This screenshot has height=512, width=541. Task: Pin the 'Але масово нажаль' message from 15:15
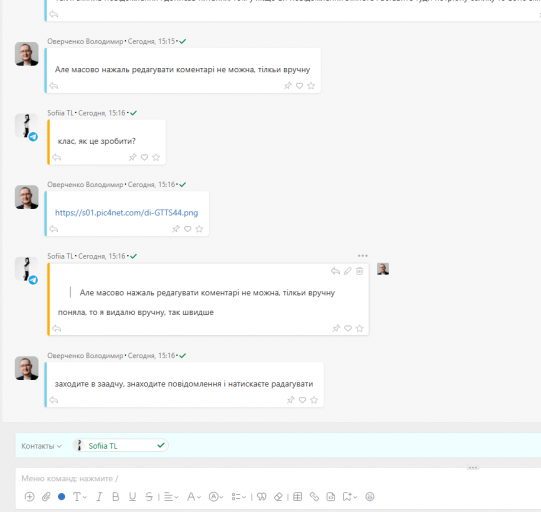[x=288, y=86]
